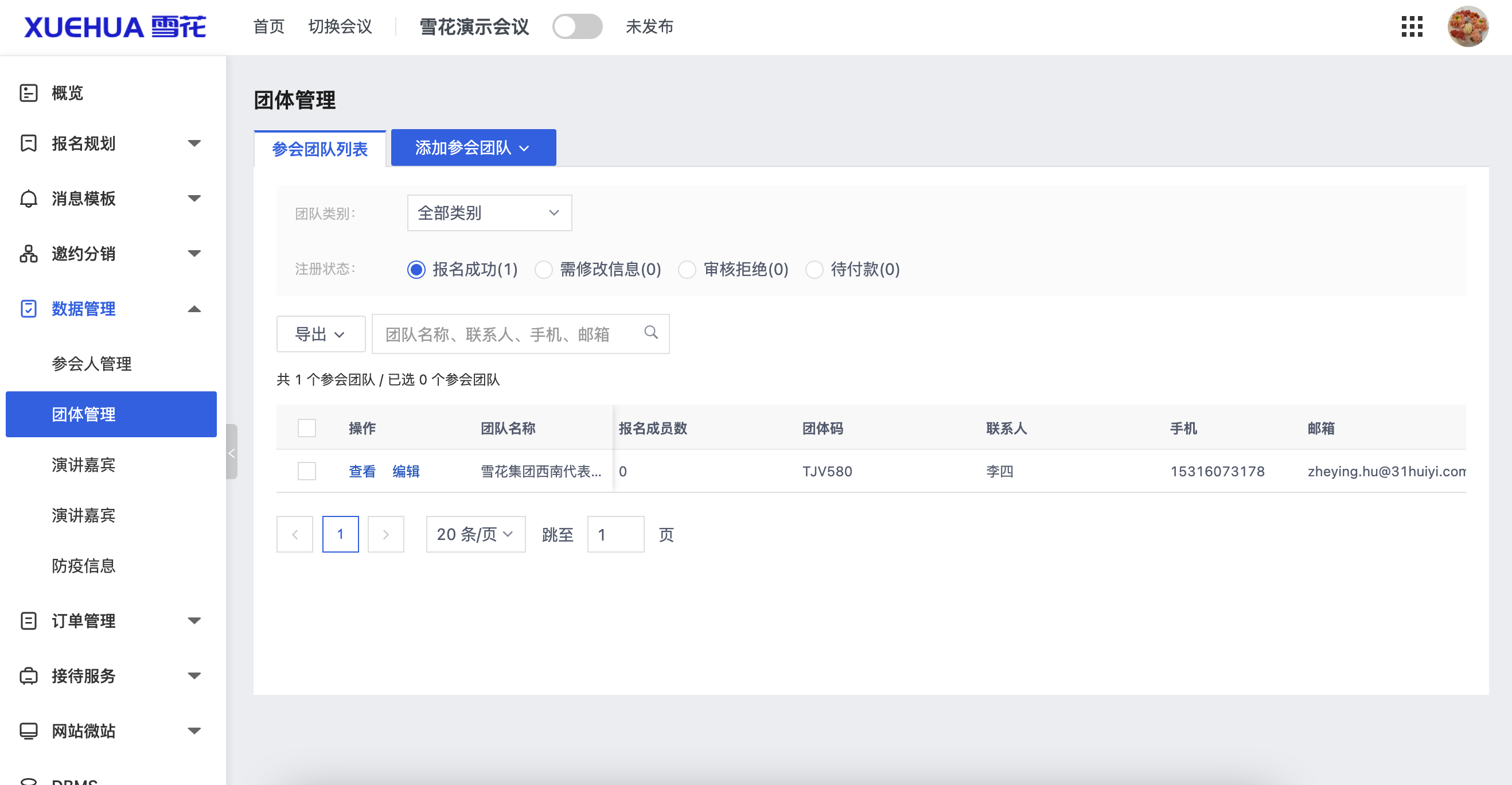Check the 雪花集团西南代表 row checkbox

[307, 471]
